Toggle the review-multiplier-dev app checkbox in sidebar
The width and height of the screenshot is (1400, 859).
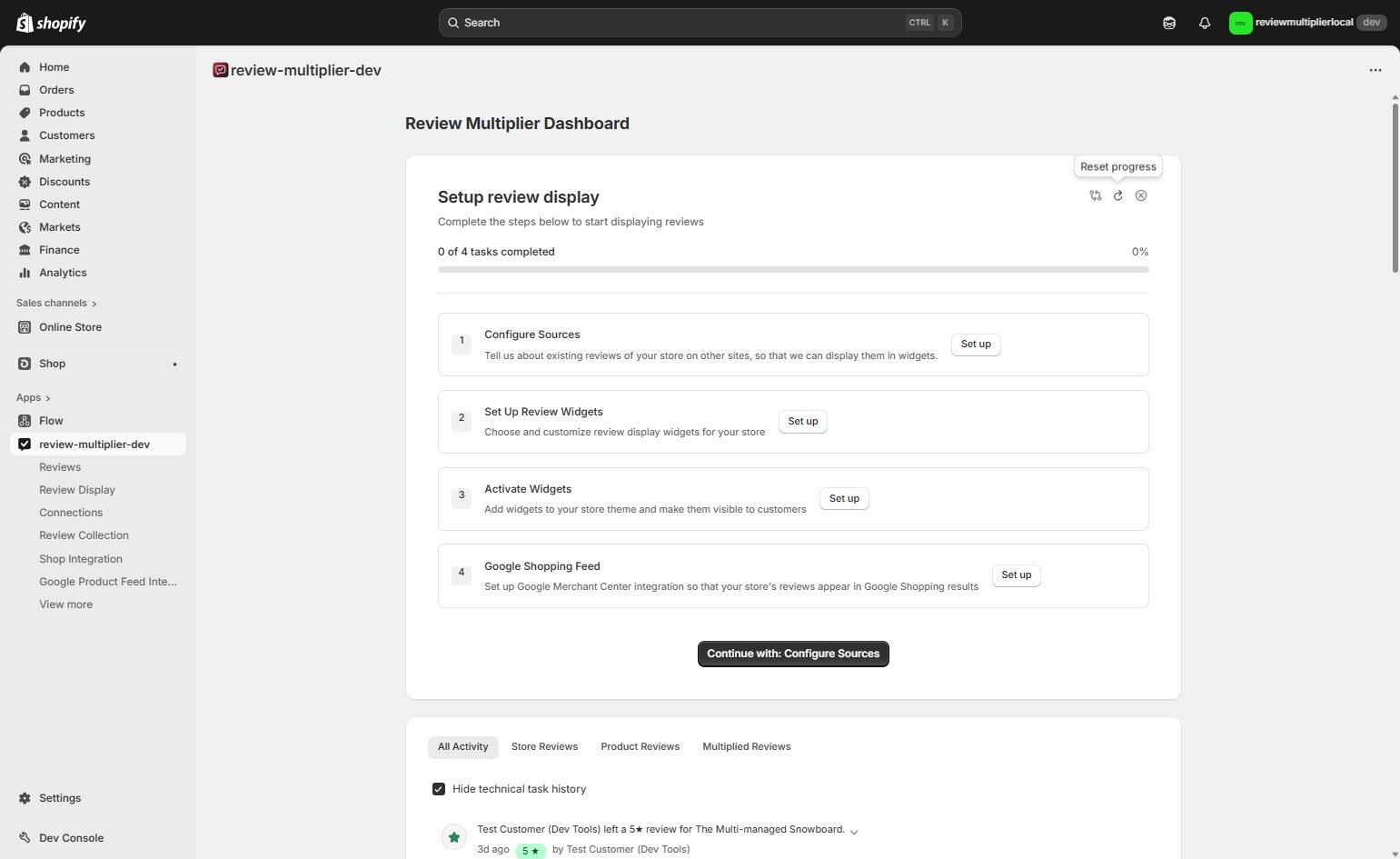tap(25, 444)
